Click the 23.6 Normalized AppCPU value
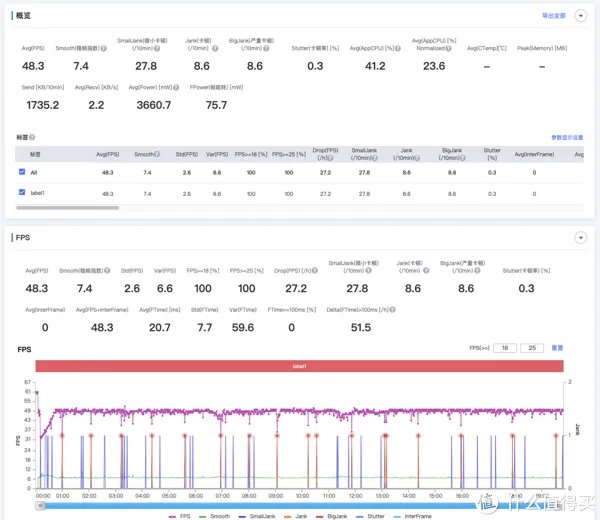 (x=434, y=66)
